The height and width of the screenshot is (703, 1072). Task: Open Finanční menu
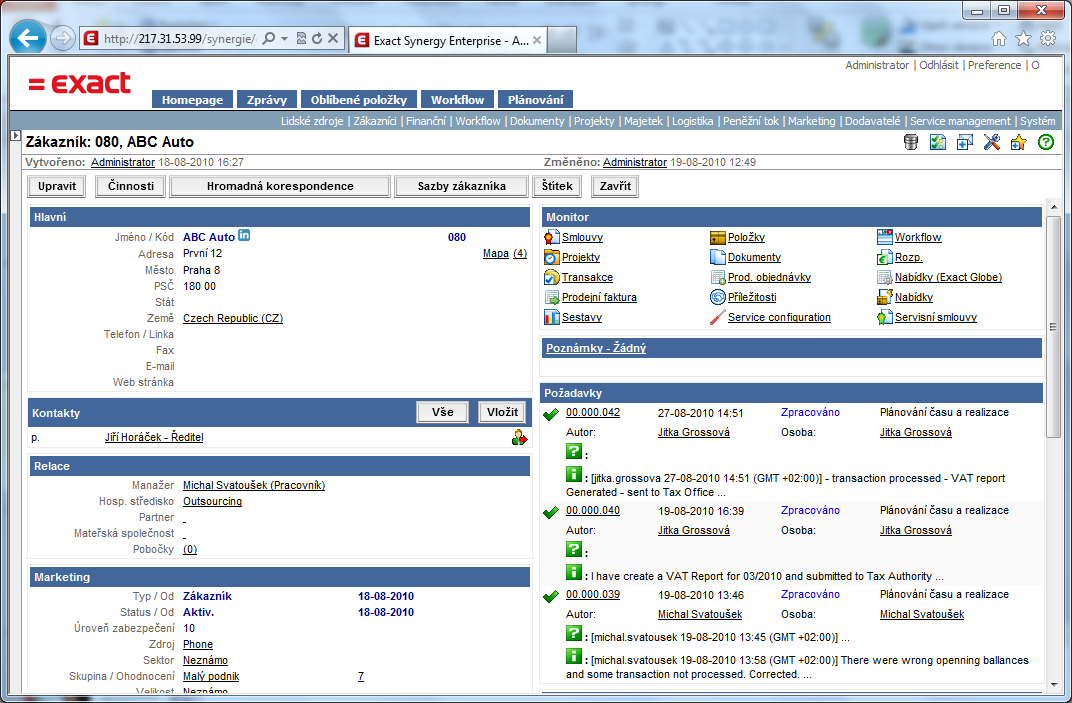426,121
